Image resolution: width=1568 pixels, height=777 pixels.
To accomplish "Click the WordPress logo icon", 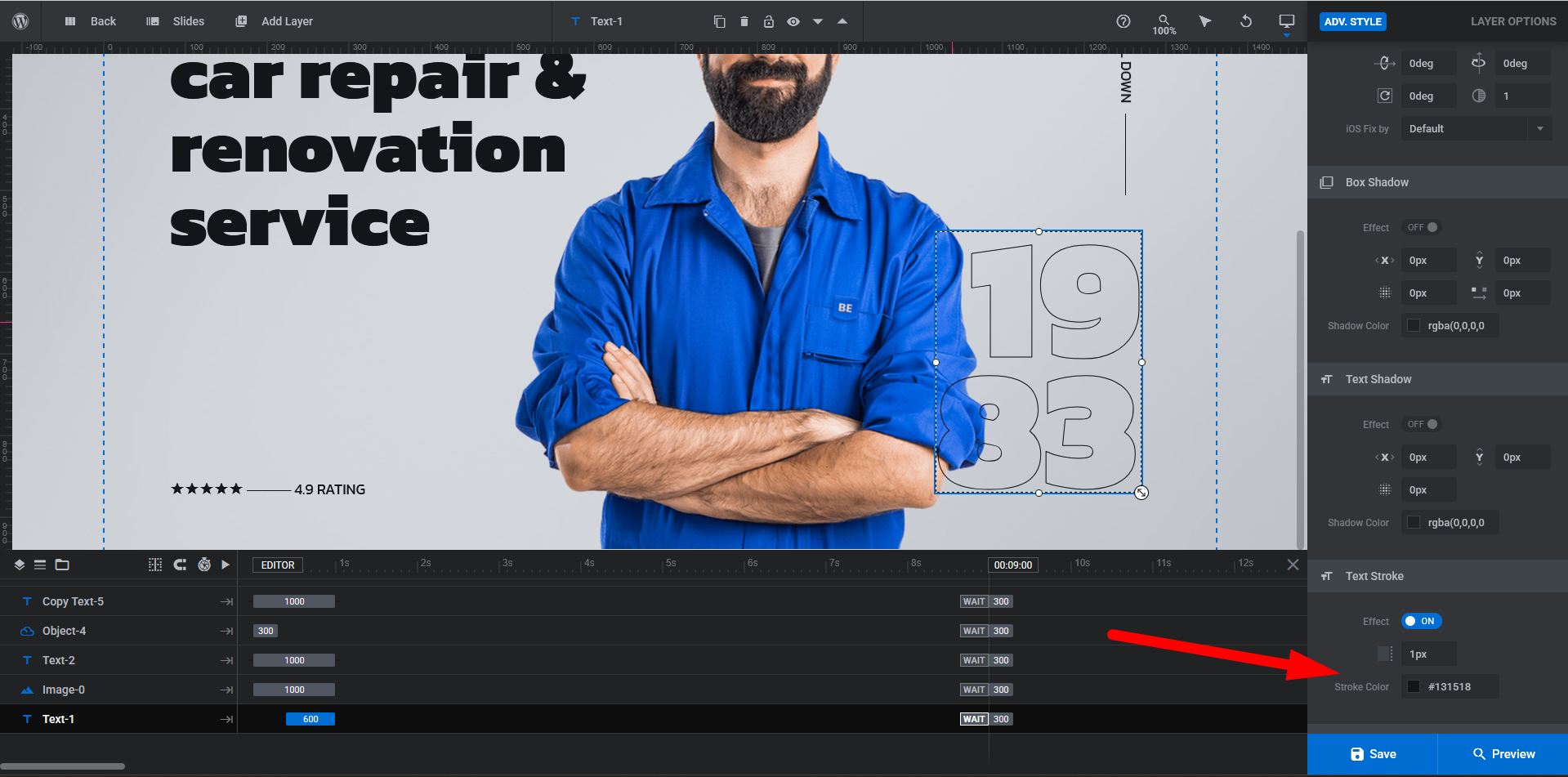I will tap(20, 21).
